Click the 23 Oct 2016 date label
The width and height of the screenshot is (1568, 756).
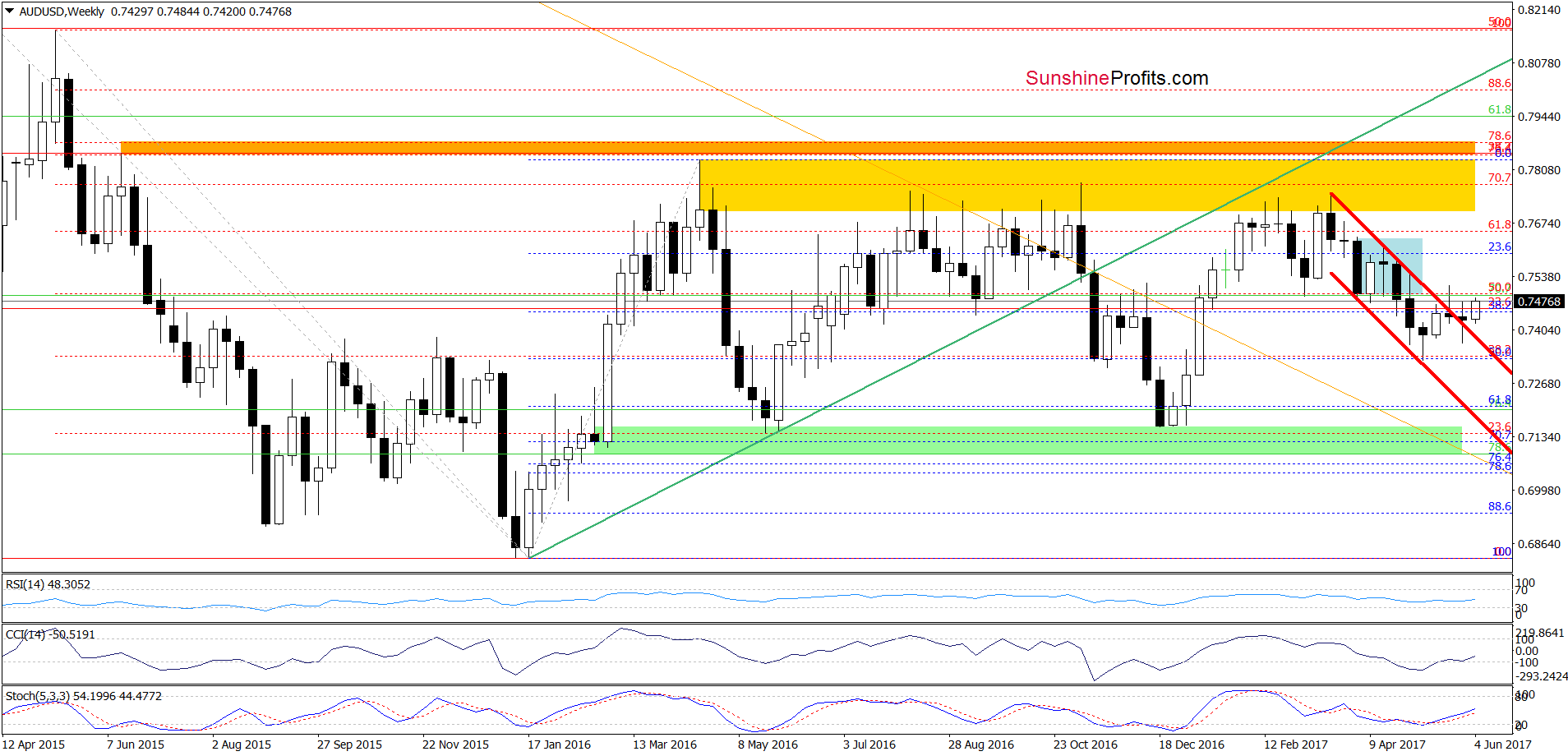[1086, 744]
